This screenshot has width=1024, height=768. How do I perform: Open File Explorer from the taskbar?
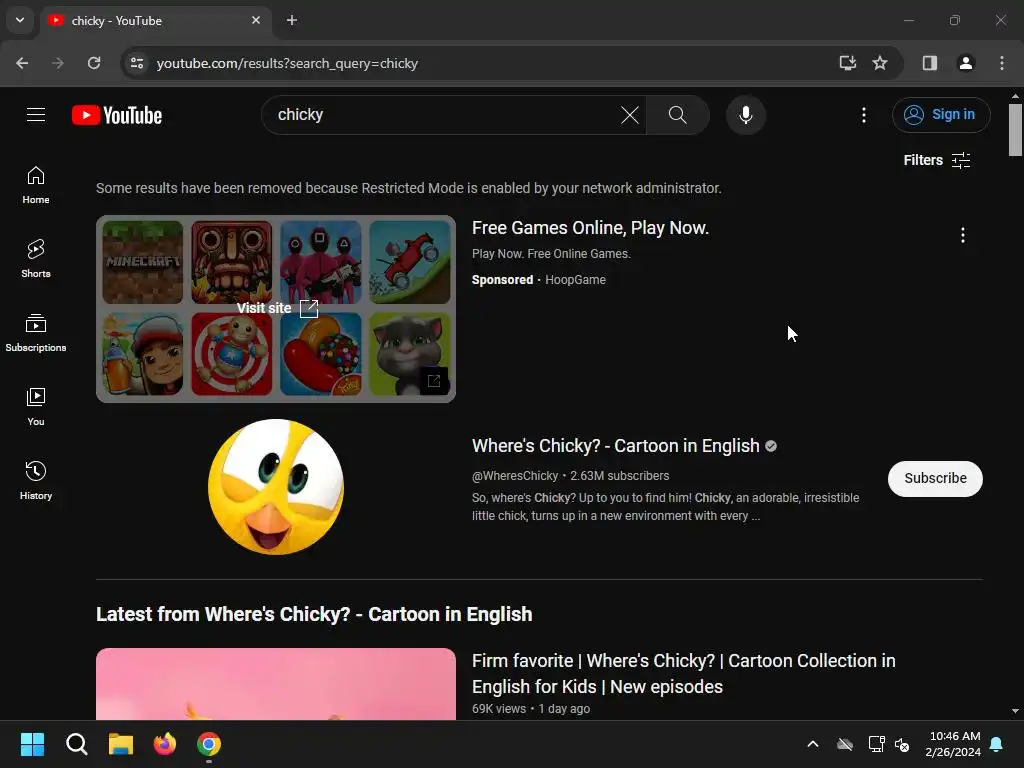121,744
